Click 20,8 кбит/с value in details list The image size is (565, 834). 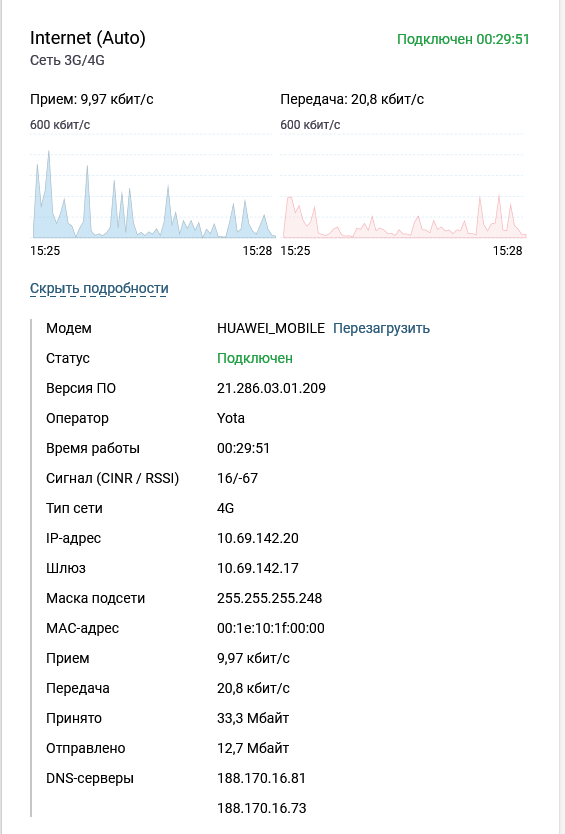(253, 688)
